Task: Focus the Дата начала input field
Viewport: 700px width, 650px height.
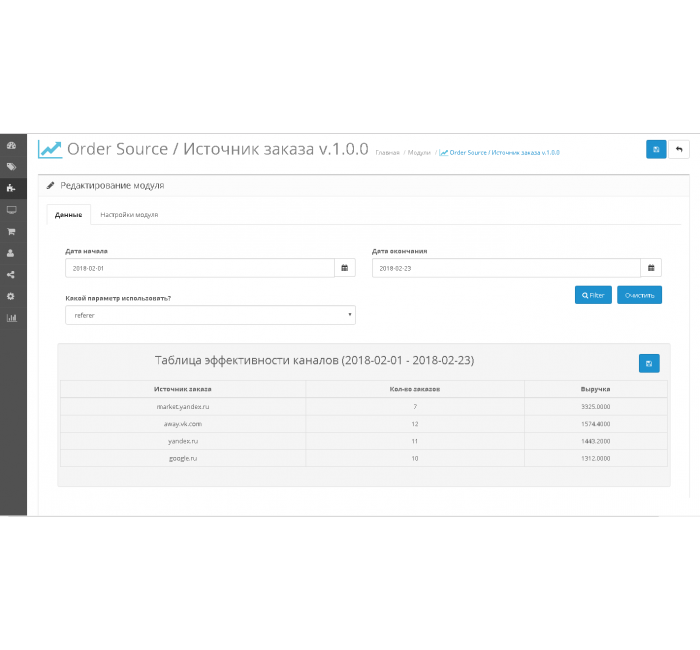Action: [x=200, y=268]
